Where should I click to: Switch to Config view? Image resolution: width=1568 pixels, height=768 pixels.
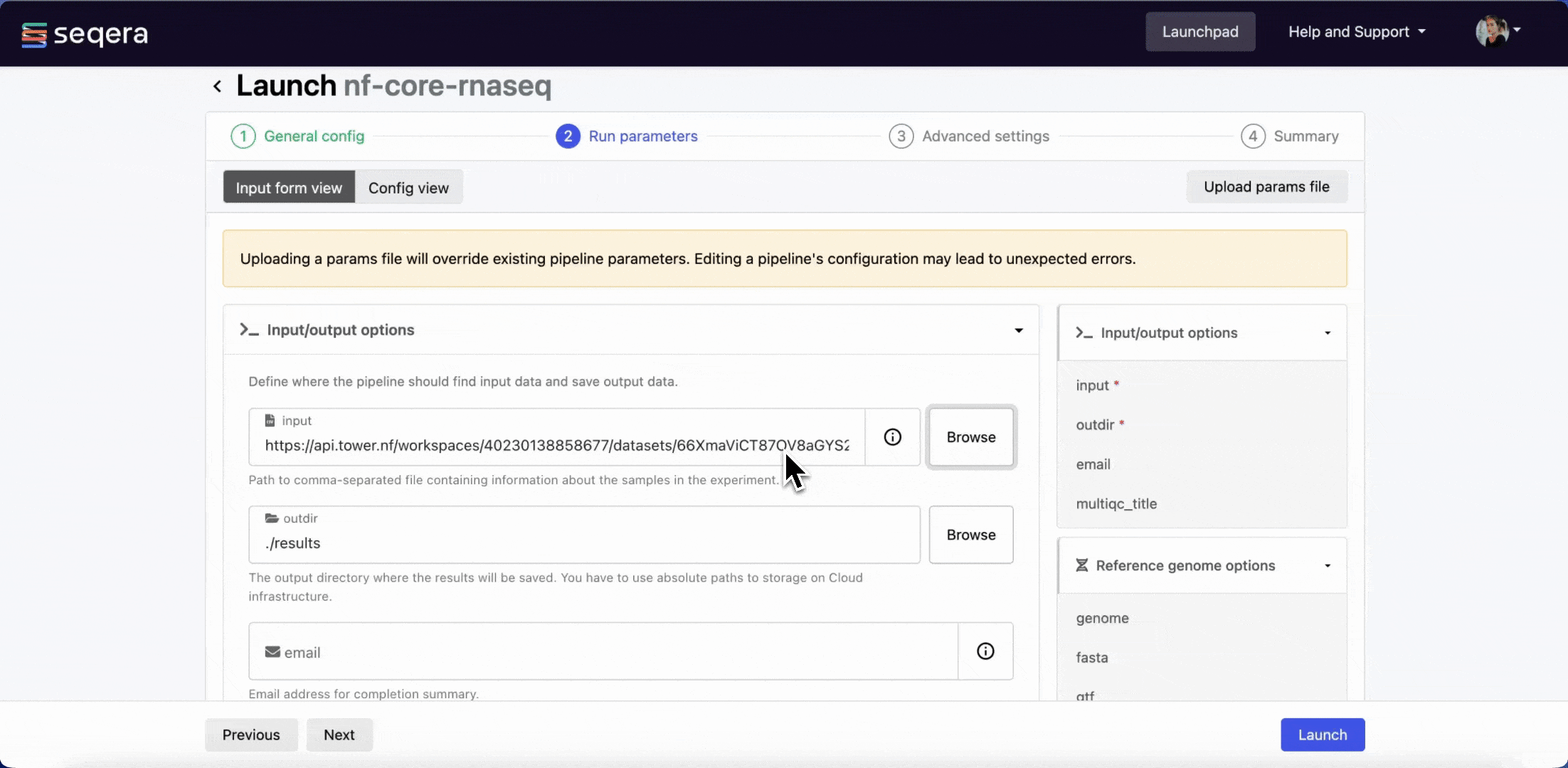(408, 187)
